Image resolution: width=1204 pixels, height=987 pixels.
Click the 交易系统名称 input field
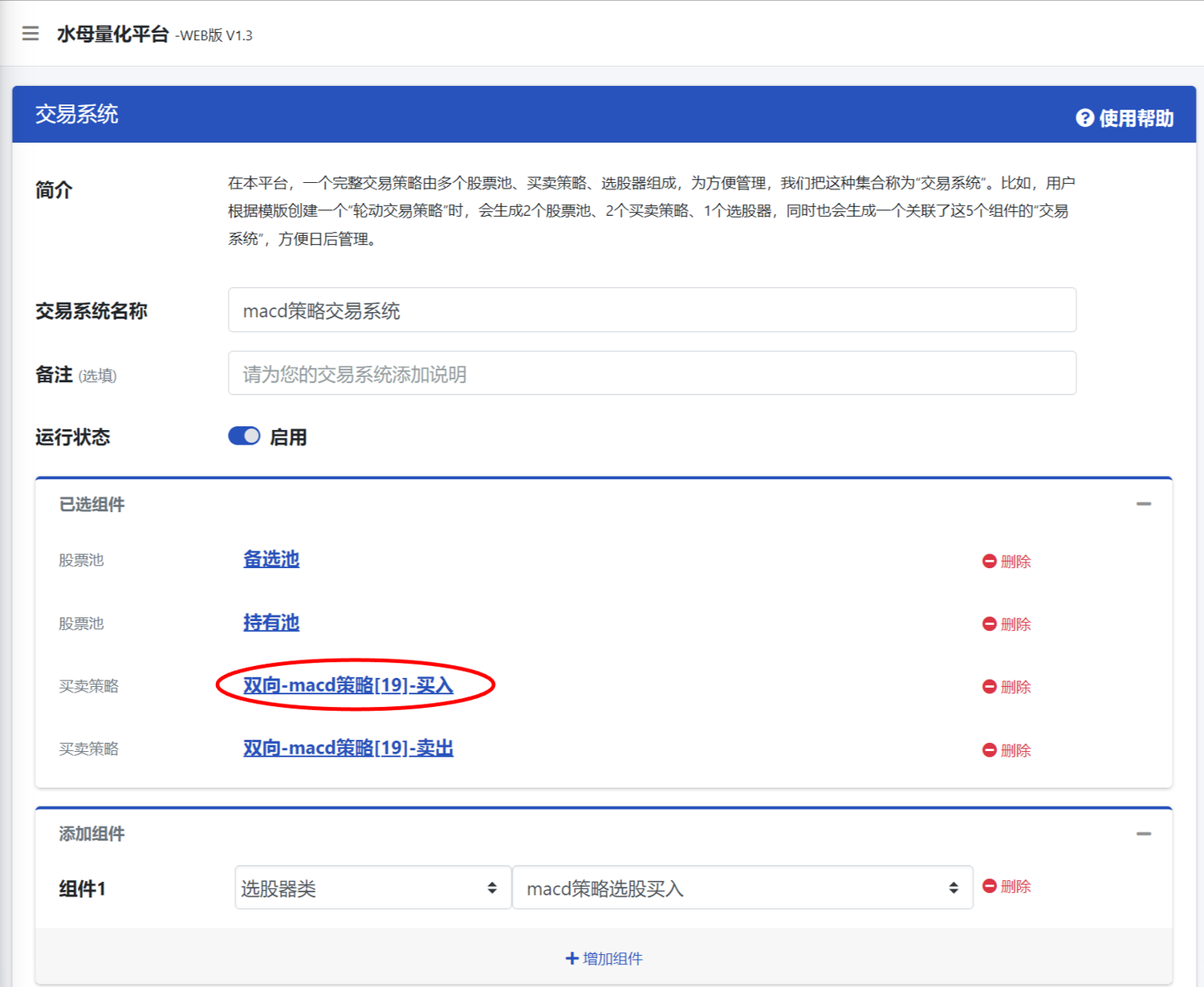(652, 311)
